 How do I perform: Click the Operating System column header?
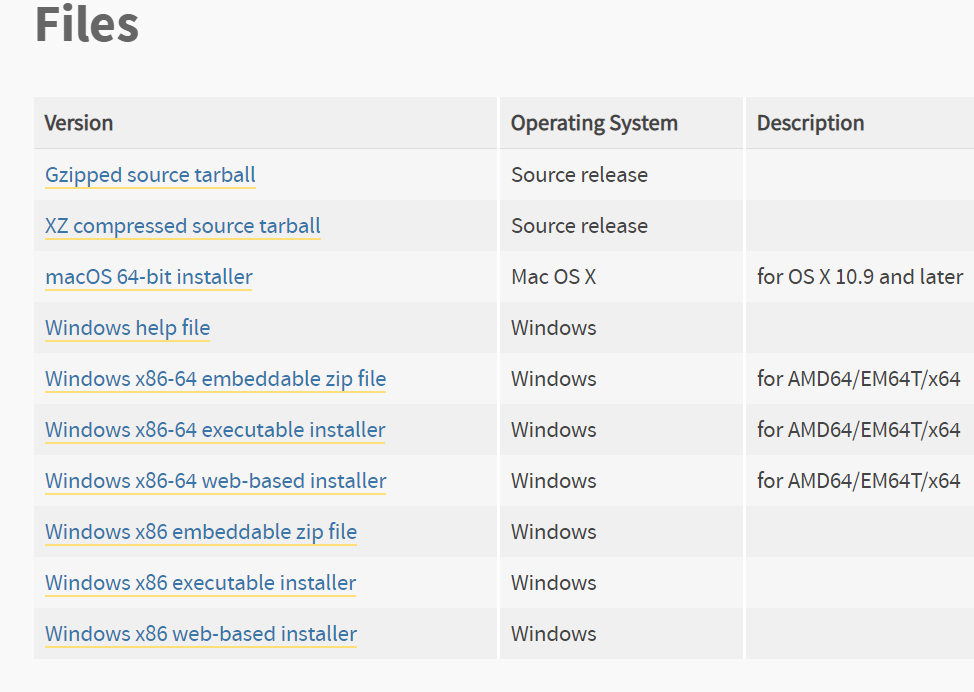(x=594, y=122)
